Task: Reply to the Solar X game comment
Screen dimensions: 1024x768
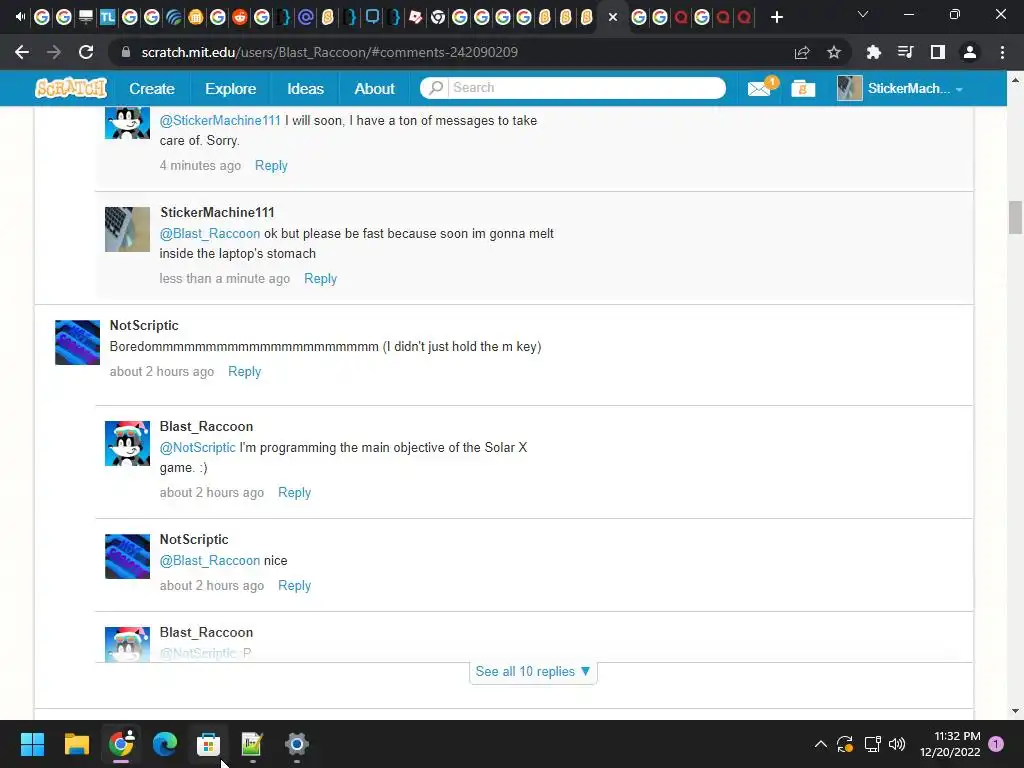Action: point(295,492)
